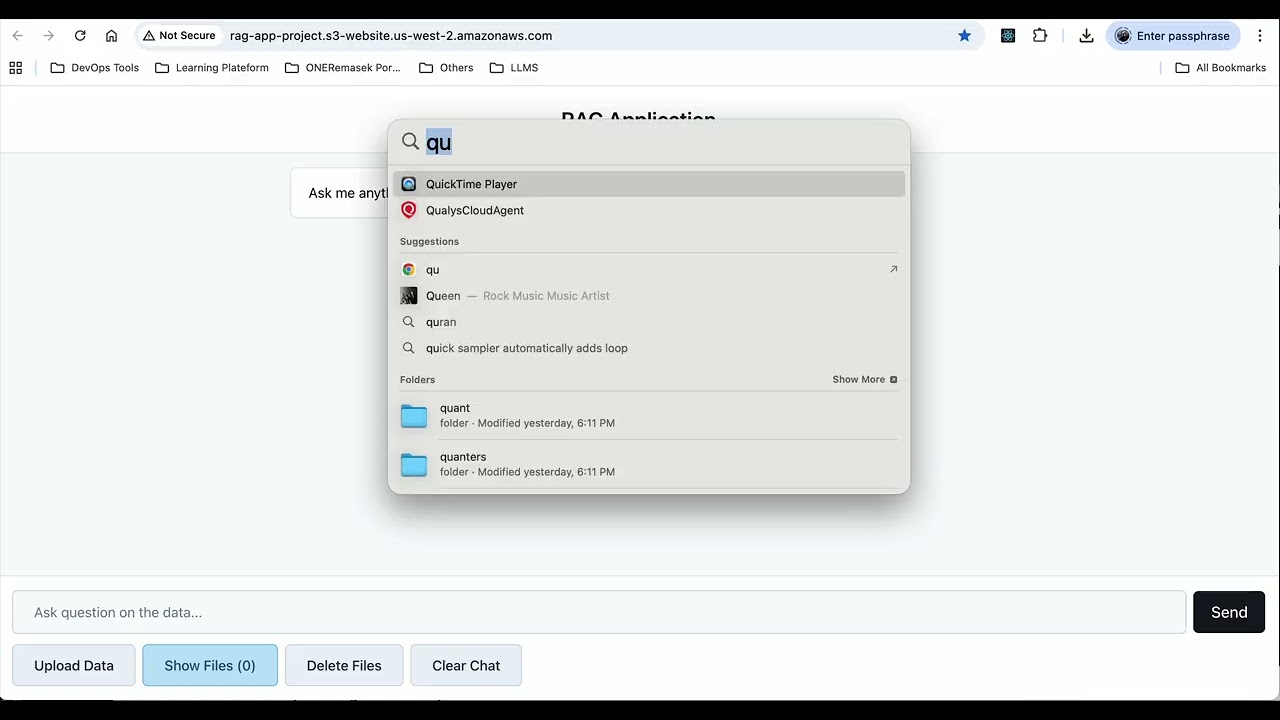Click the 'quant' blue folder icon
This screenshot has width=1280, height=720.
[414, 415]
